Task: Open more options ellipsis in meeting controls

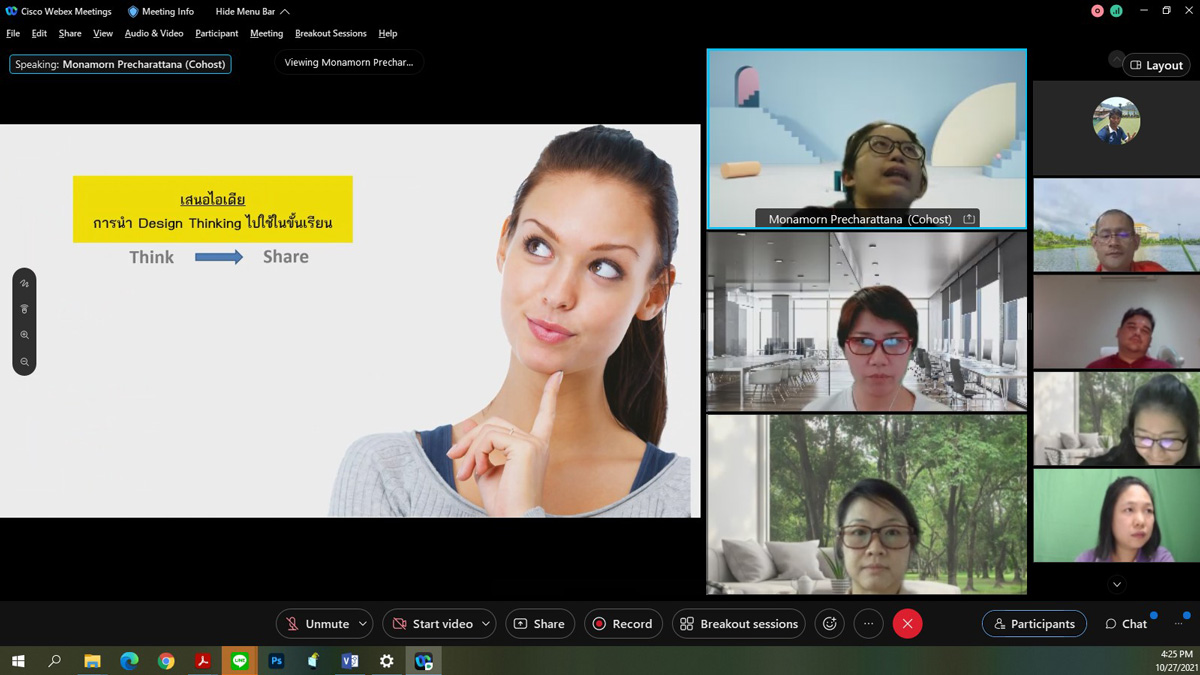Action: tap(868, 624)
